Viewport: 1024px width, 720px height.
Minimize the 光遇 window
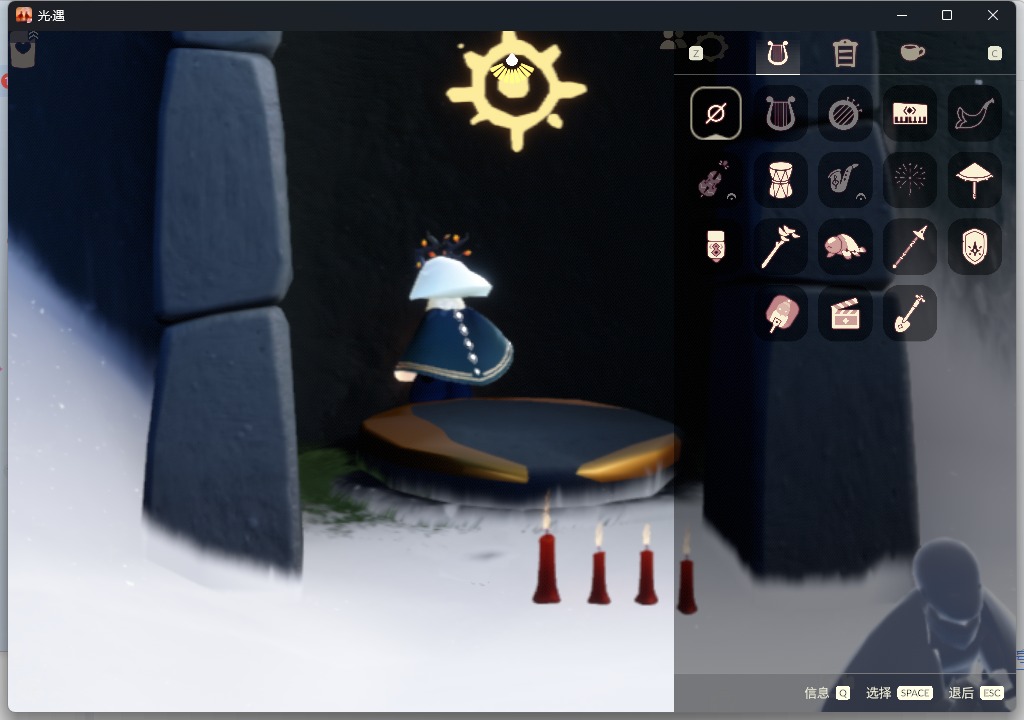pyautogui.click(x=902, y=15)
